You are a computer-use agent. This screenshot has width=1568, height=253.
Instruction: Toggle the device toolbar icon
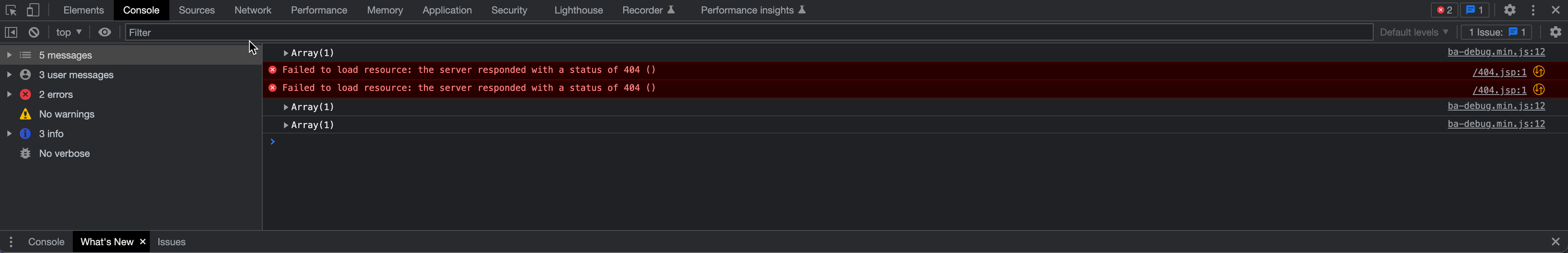click(33, 10)
